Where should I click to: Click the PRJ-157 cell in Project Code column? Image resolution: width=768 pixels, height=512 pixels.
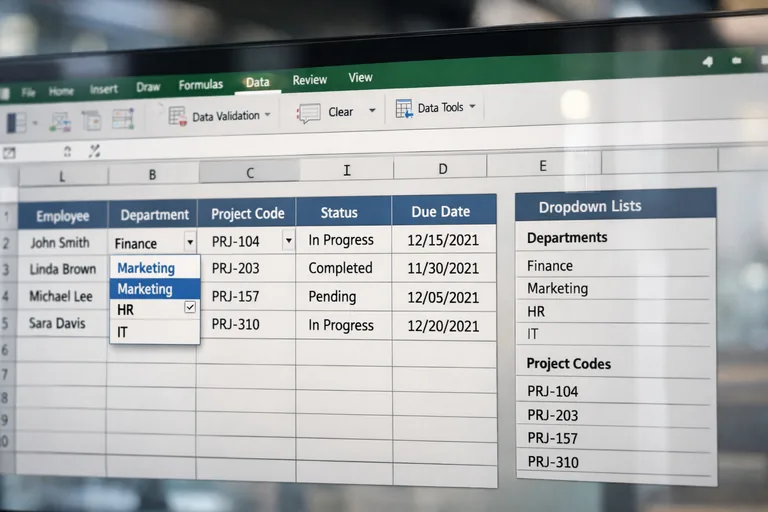[246, 296]
